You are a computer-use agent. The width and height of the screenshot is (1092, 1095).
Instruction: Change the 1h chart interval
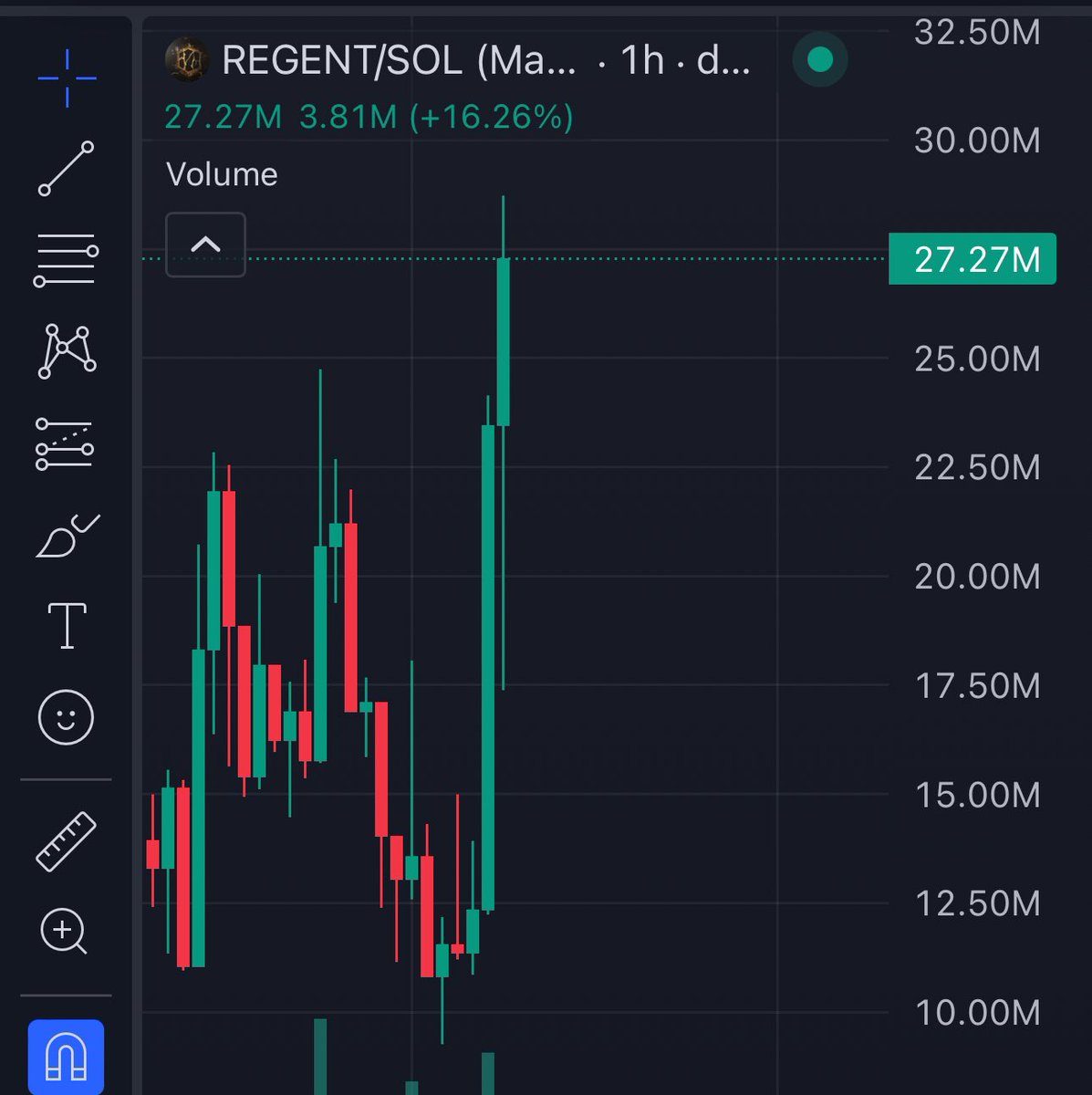click(642, 61)
